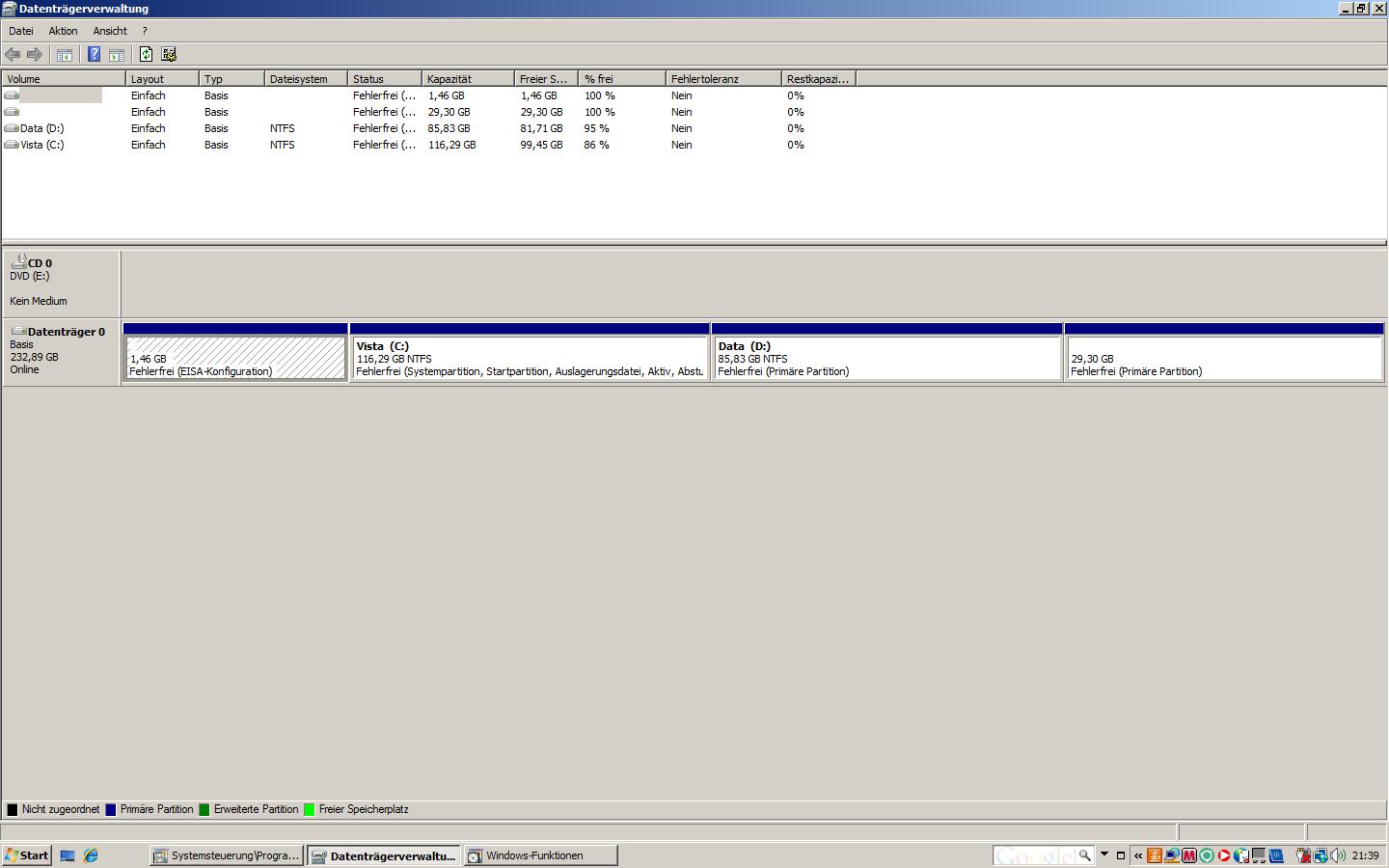Image resolution: width=1389 pixels, height=868 pixels.
Task: Click the network connection tray icon
Action: pos(1321,855)
